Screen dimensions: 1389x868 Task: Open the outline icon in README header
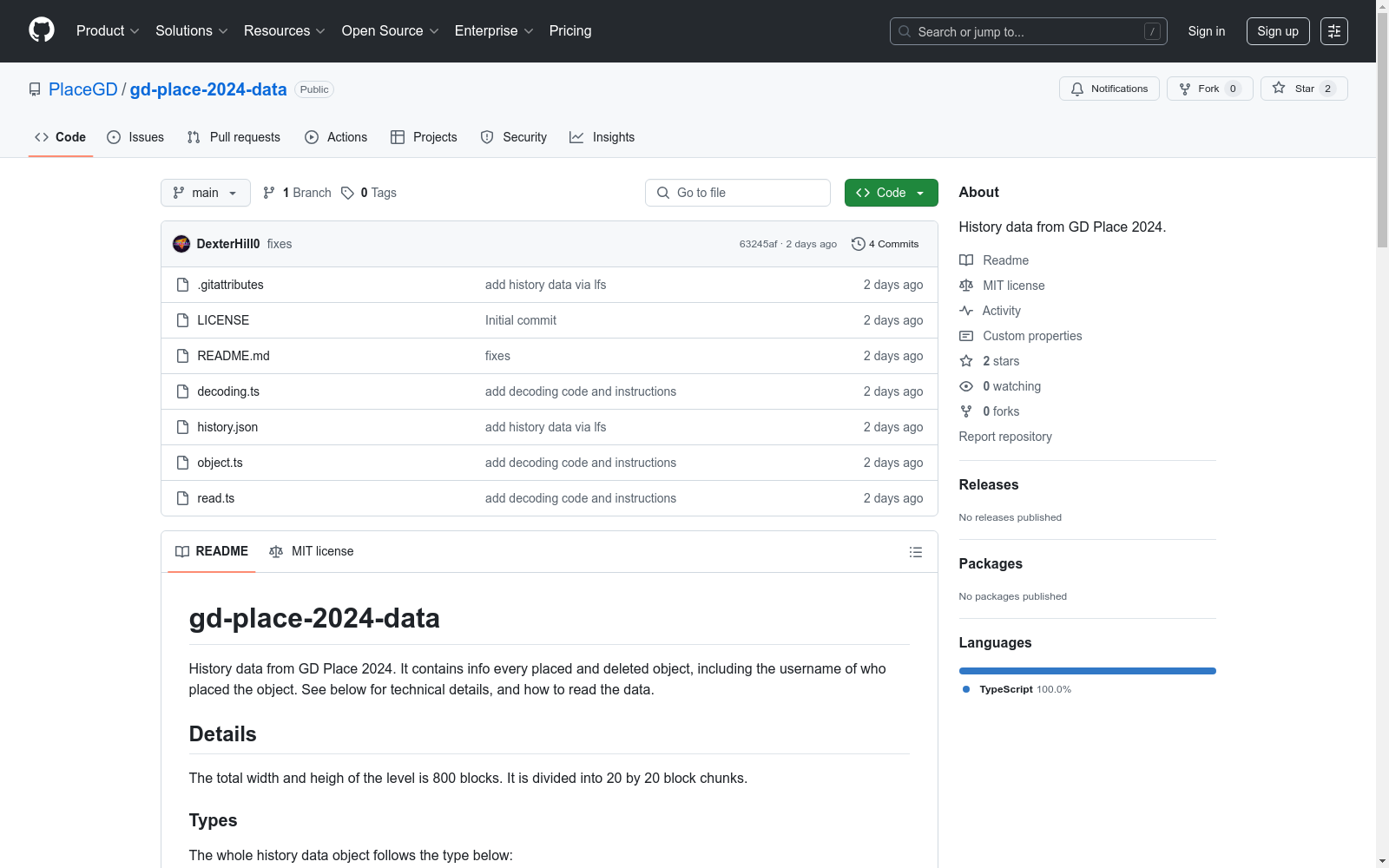[915, 552]
